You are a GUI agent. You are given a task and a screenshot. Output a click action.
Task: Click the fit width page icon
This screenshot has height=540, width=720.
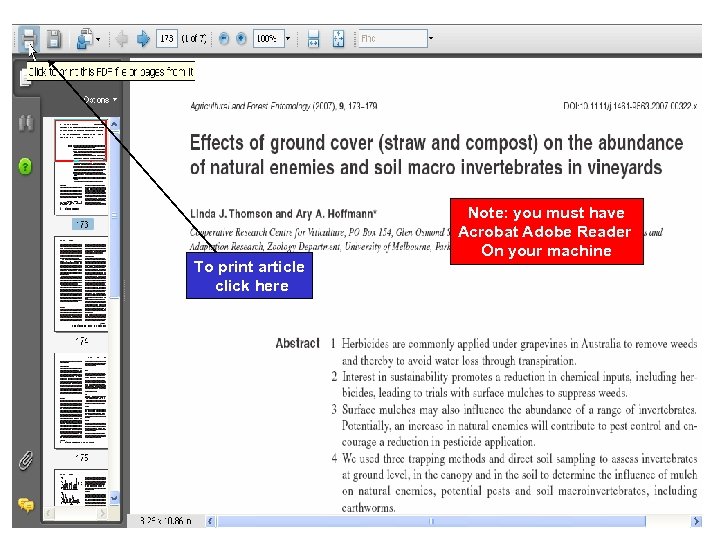click(313, 39)
